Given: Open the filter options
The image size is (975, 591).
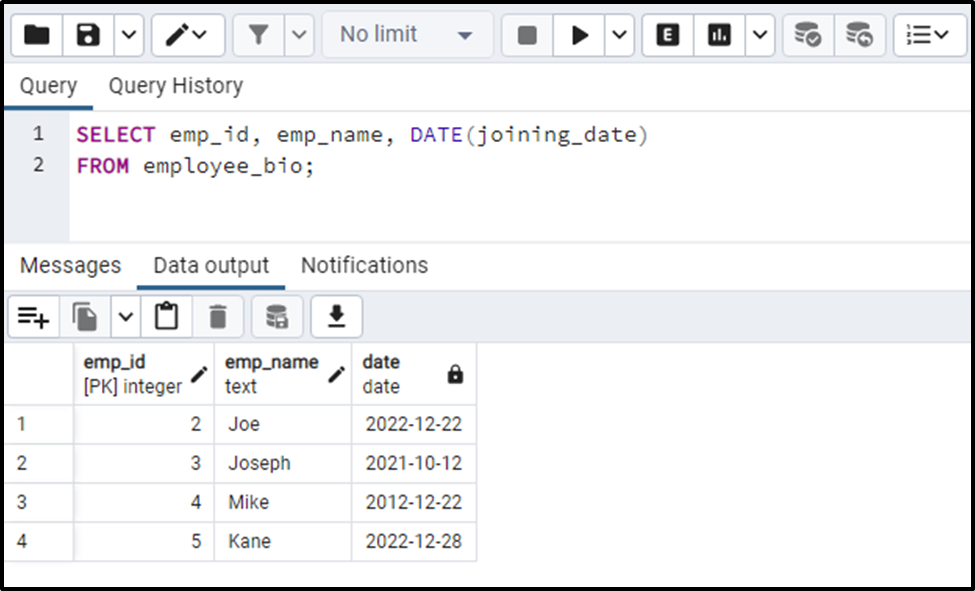Looking at the screenshot, I should [258, 33].
